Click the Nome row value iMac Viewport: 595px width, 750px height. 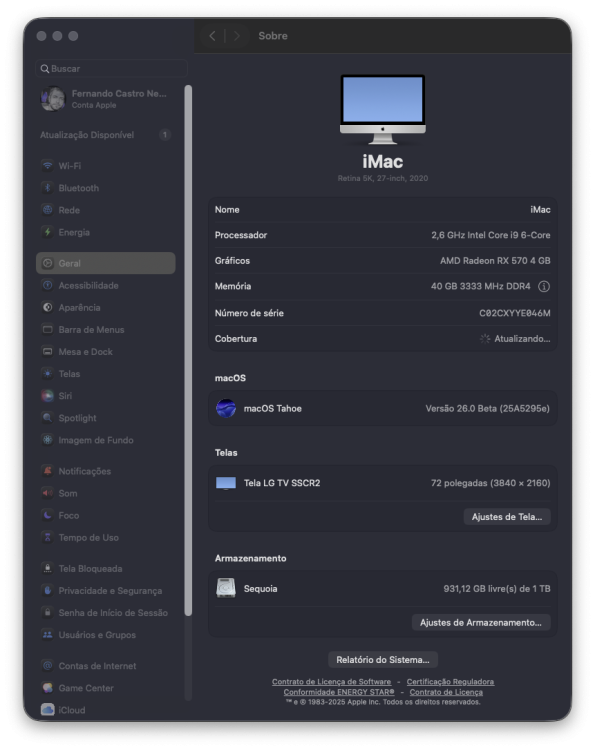point(540,210)
